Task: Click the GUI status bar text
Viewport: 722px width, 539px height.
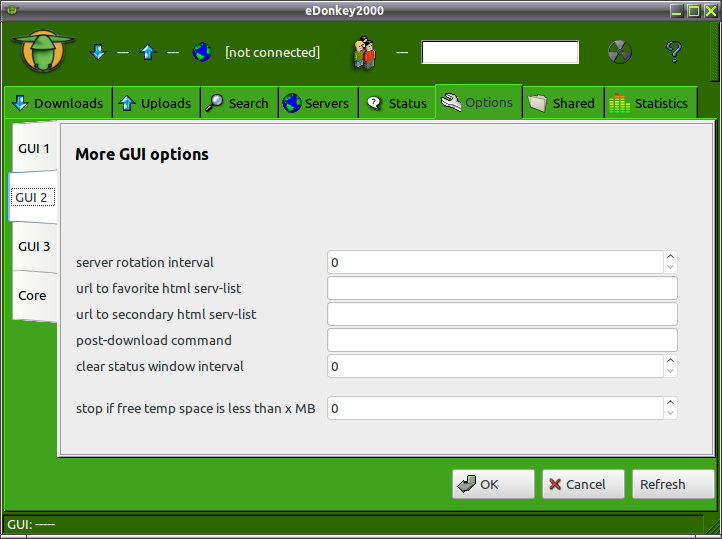Action: (x=31, y=524)
